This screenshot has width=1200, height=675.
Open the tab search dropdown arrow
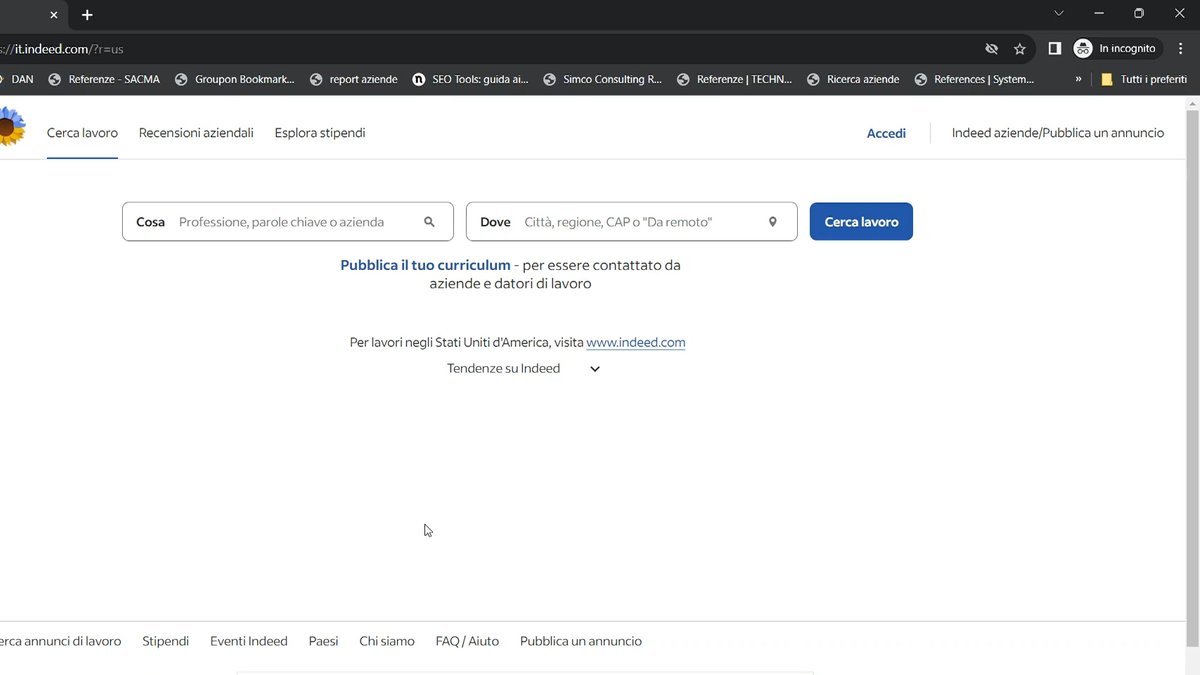(1059, 14)
